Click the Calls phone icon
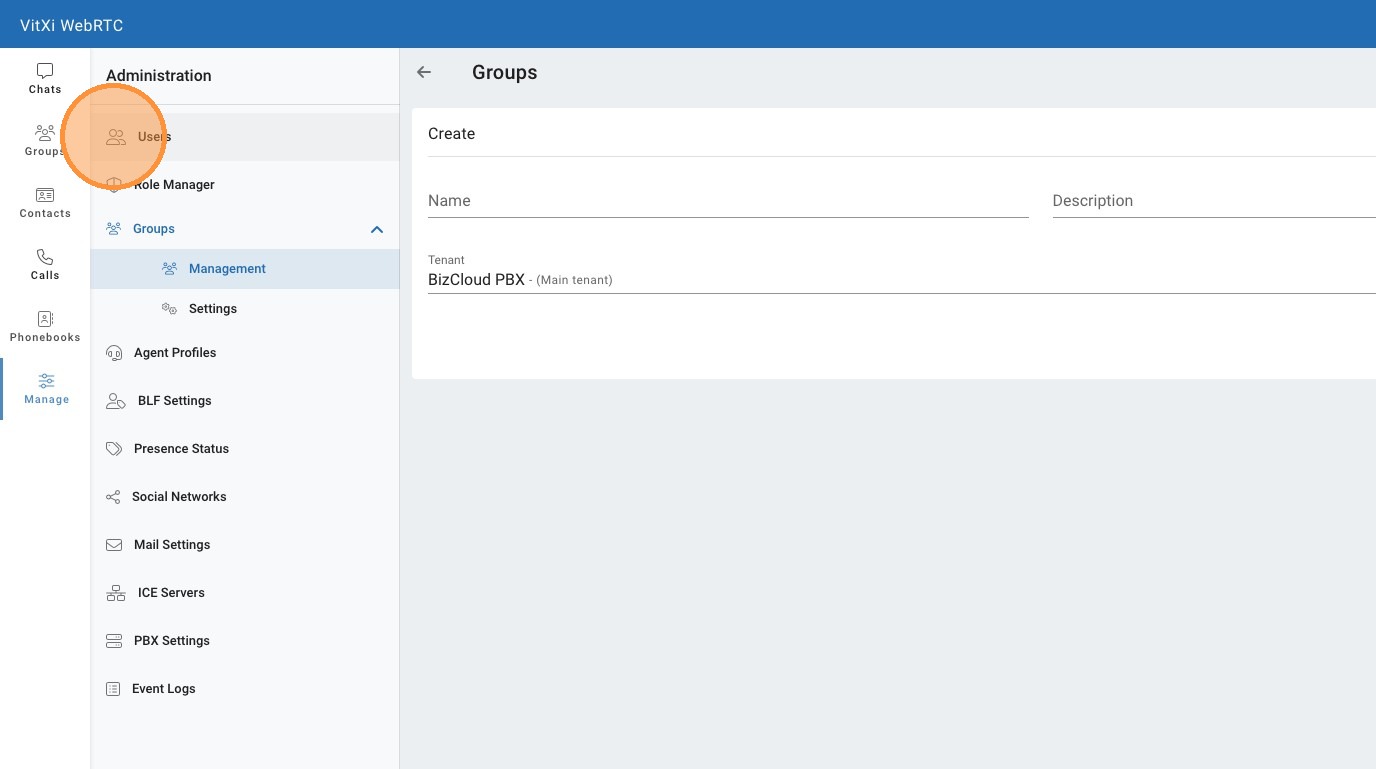The height and width of the screenshot is (769, 1376). pos(45,257)
